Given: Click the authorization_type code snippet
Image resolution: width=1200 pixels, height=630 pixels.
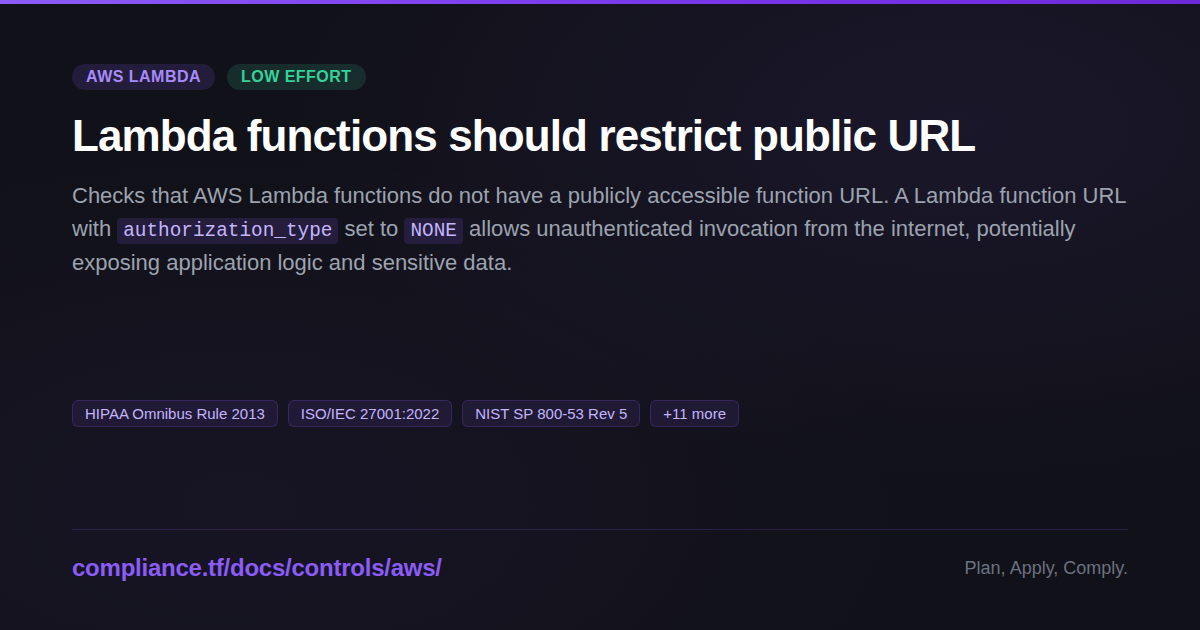Looking at the screenshot, I should (227, 230).
